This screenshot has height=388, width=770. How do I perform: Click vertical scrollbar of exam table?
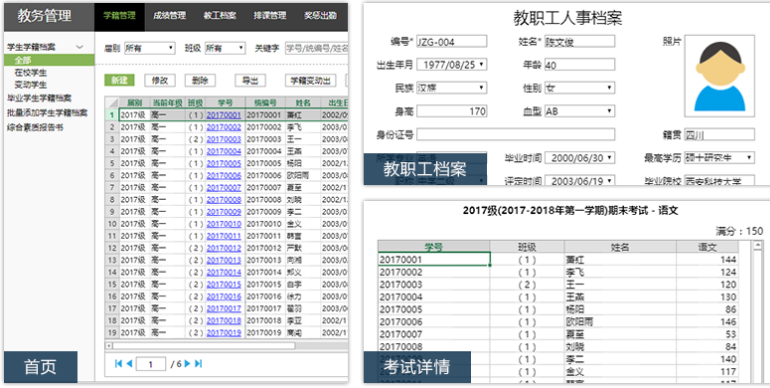758,311
